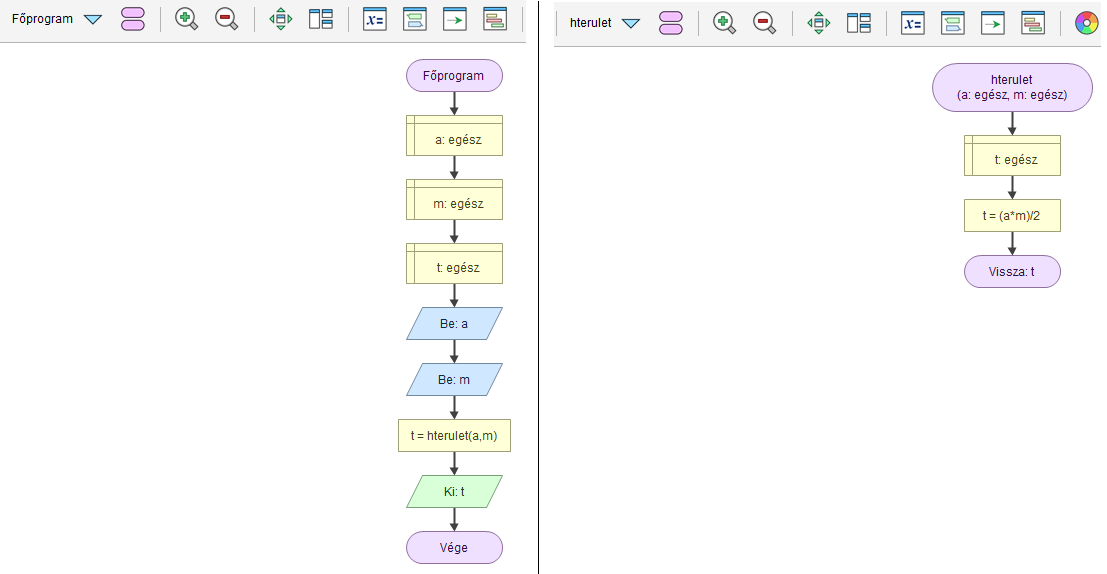
Task: Open the color scheme wheel
Action: coord(1086,23)
